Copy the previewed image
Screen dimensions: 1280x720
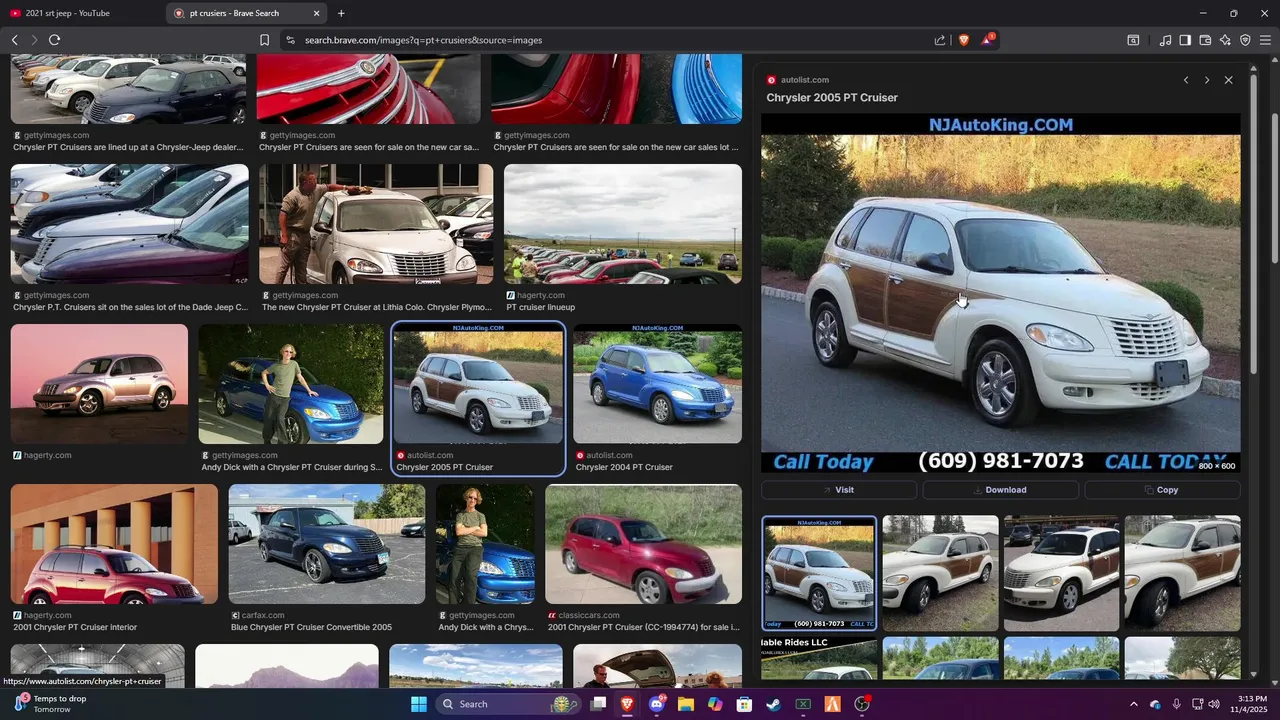1162,490
